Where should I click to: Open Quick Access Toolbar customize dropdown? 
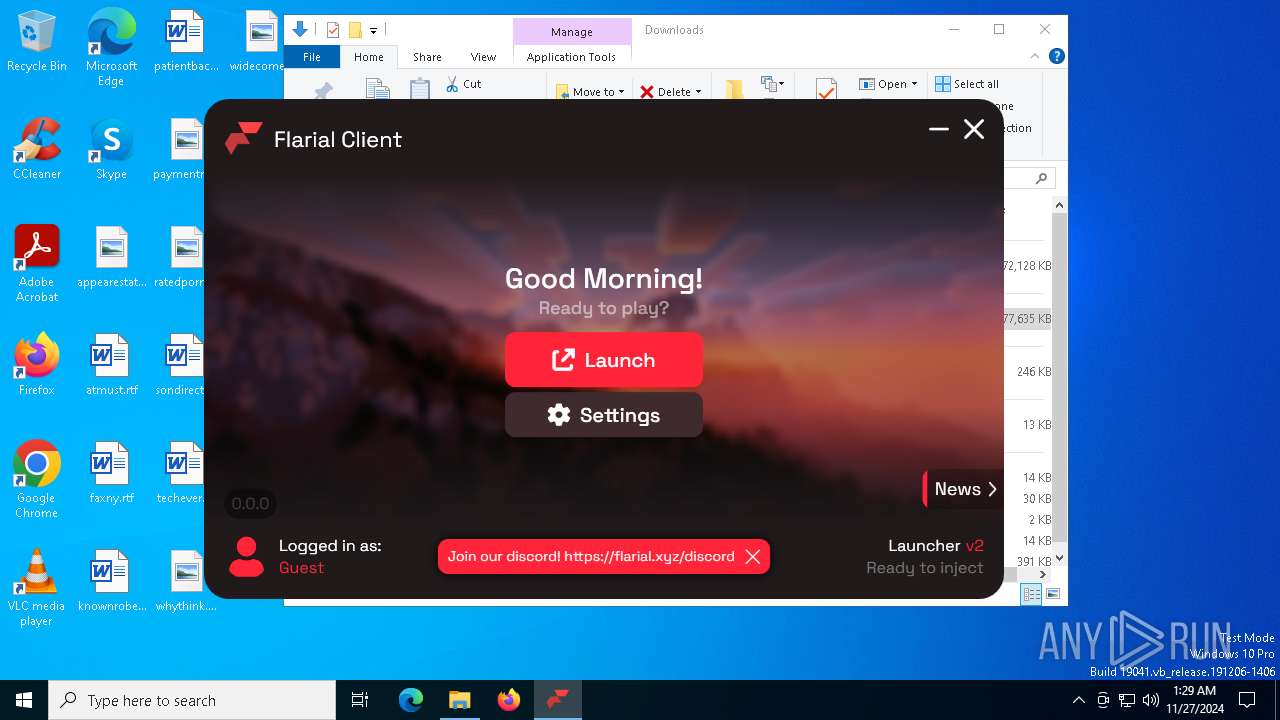[x=373, y=30]
